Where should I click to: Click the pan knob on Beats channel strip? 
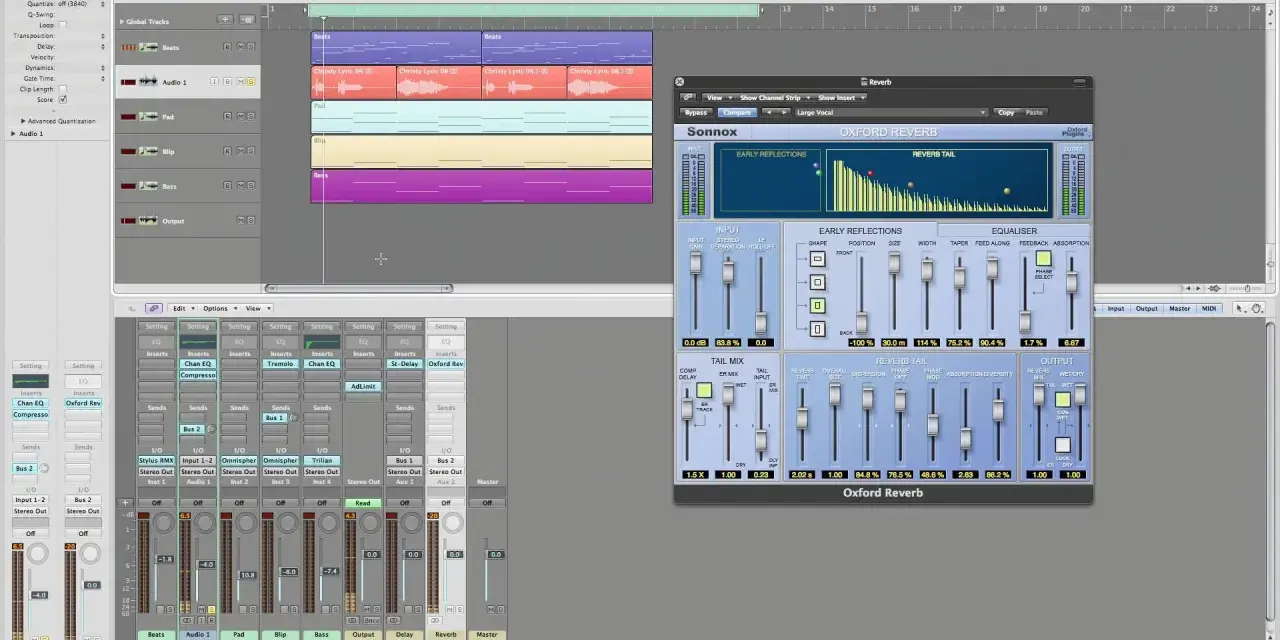tap(164, 524)
